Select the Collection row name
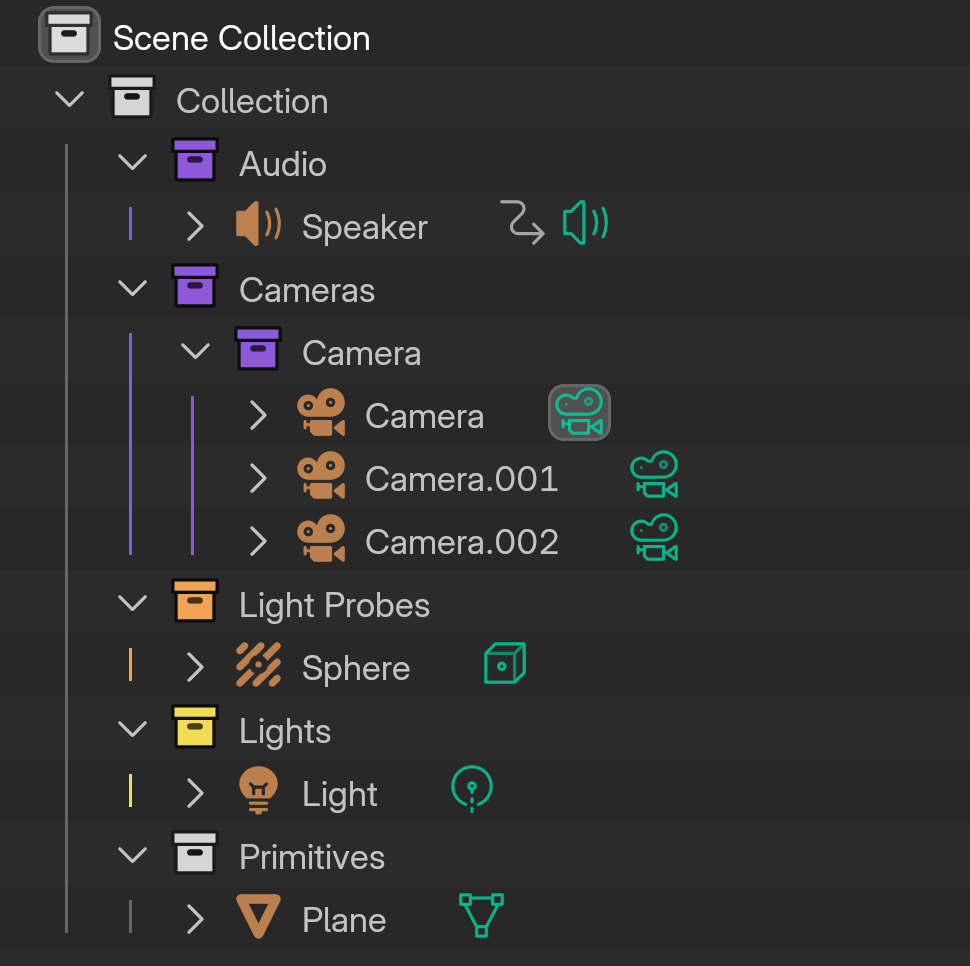This screenshot has width=970, height=966. [x=252, y=101]
